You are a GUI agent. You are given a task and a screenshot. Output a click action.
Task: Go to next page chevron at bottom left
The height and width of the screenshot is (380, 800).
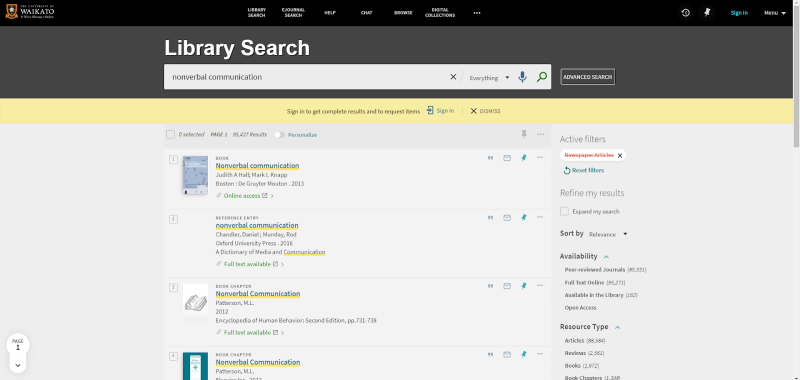click(18, 365)
